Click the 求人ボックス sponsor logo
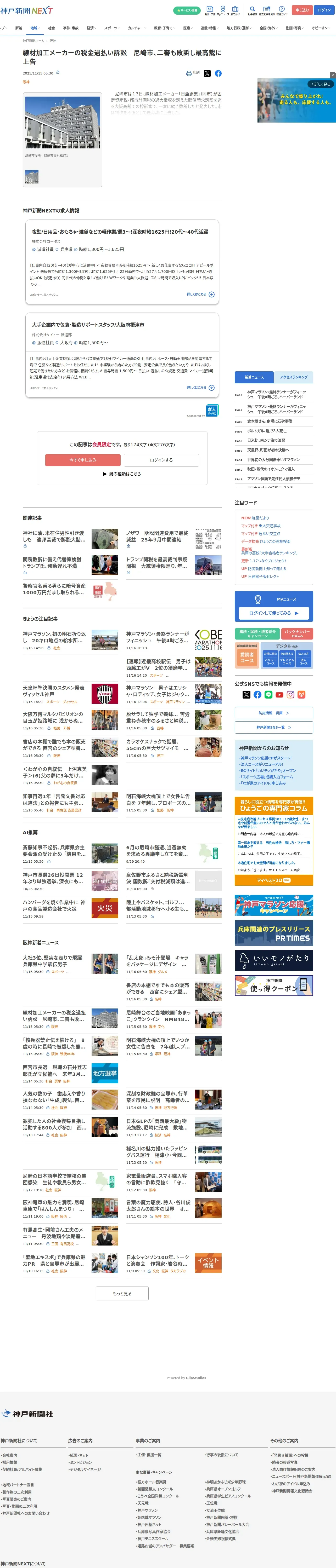The image size is (336, 1568). point(212,410)
